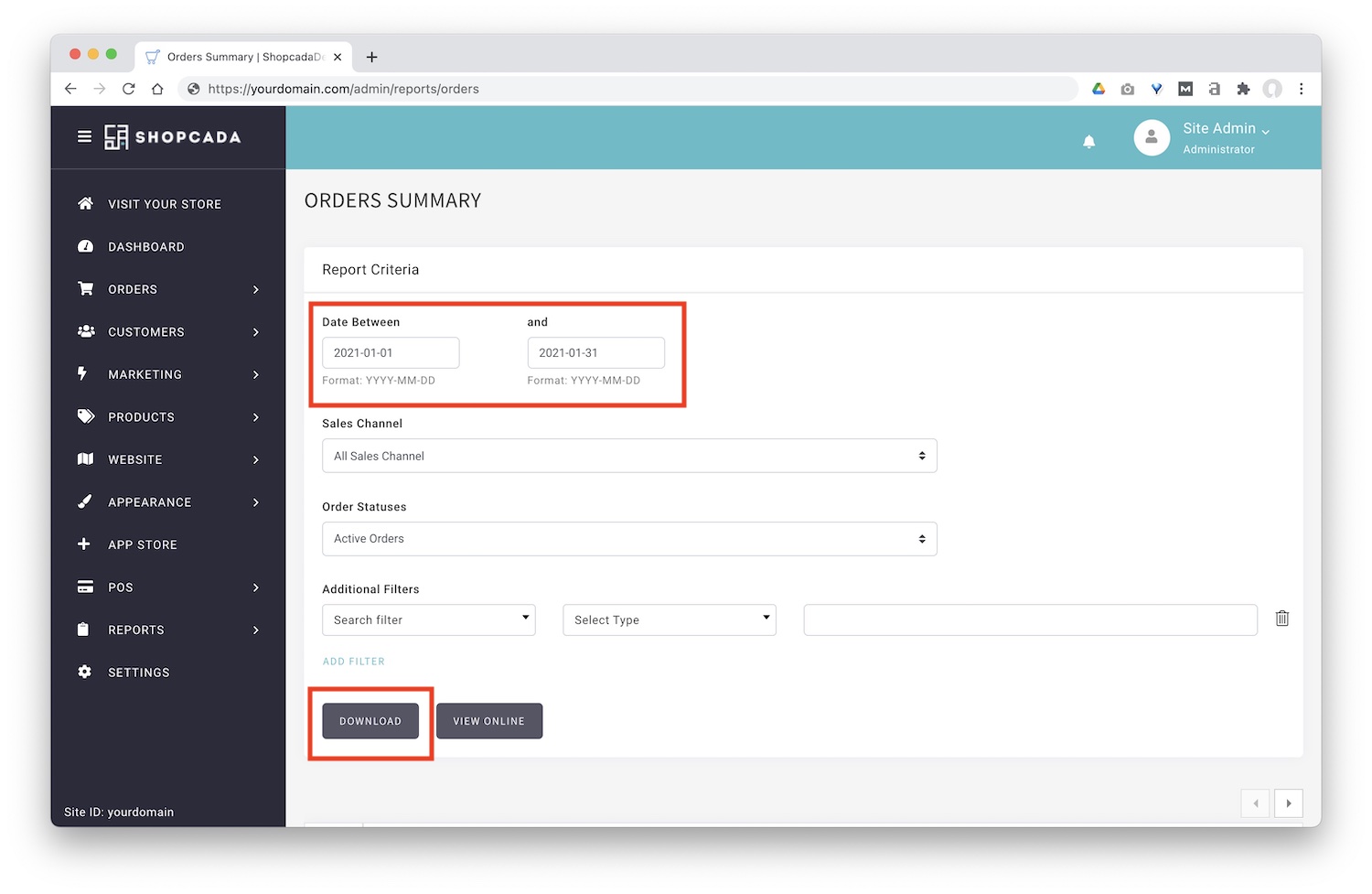Go to the previous results page arrow
This screenshot has height=894, width=1372.
(x=1256, y=803)
